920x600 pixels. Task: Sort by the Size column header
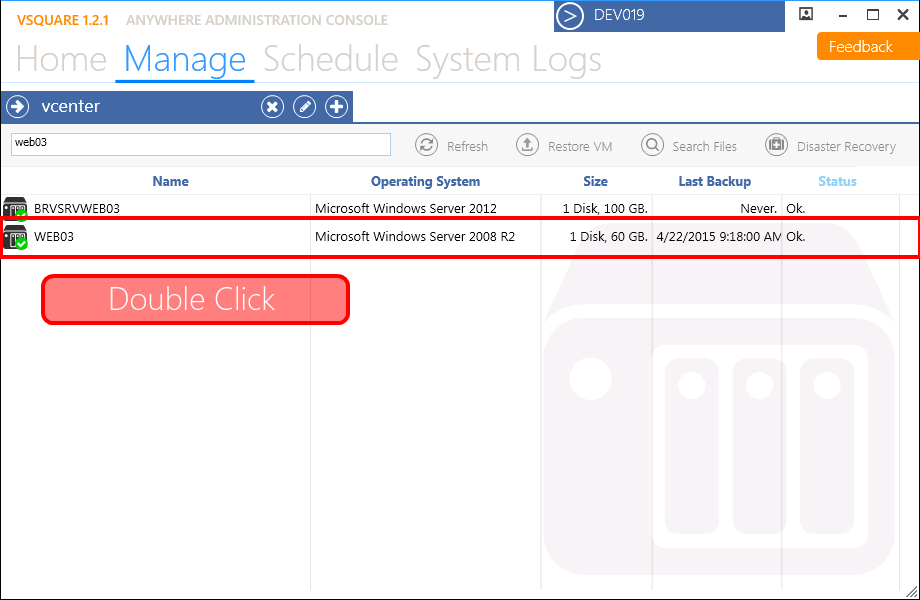click(595, 181)
